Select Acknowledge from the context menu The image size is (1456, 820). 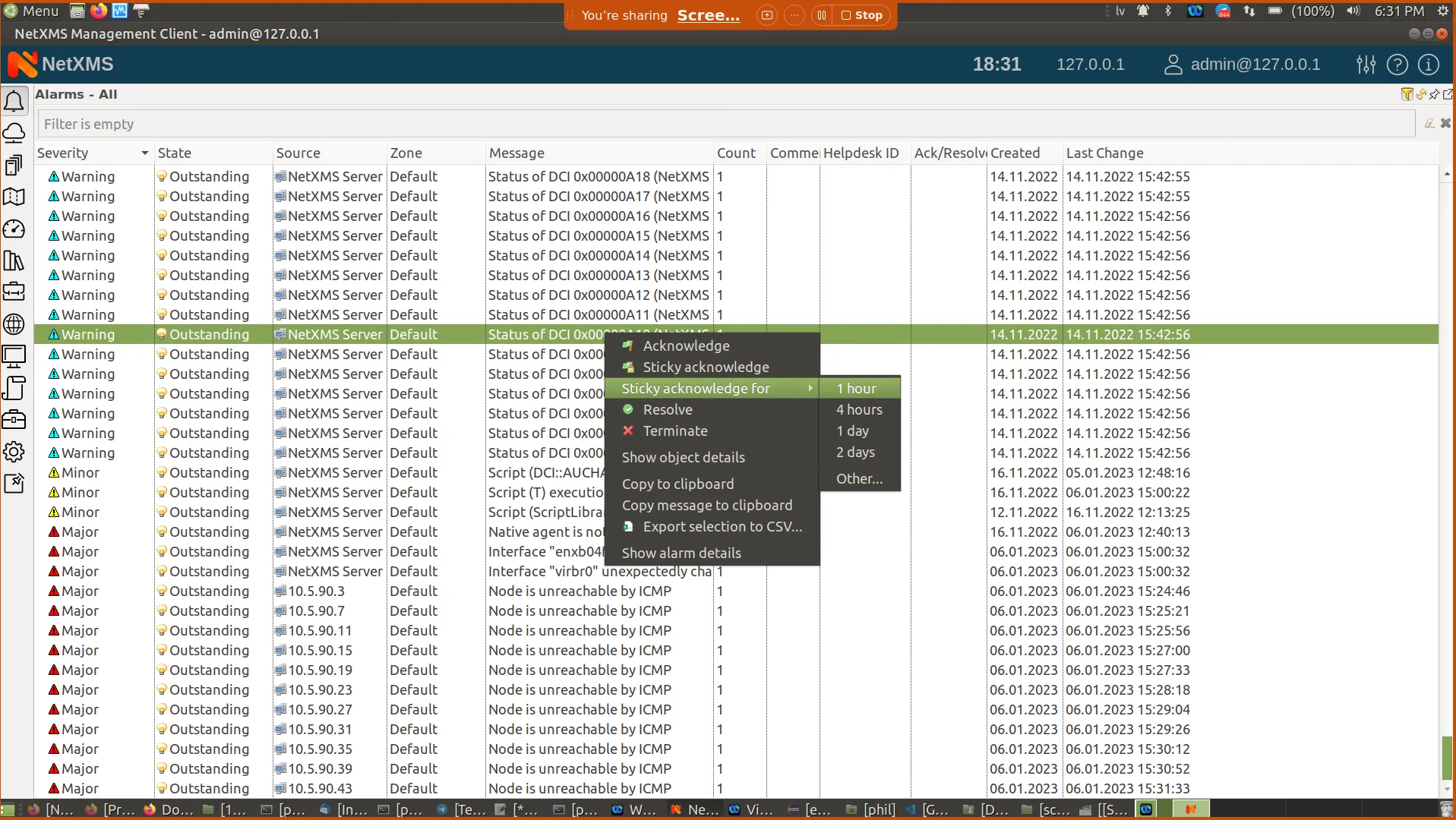(x=686, y=345)
